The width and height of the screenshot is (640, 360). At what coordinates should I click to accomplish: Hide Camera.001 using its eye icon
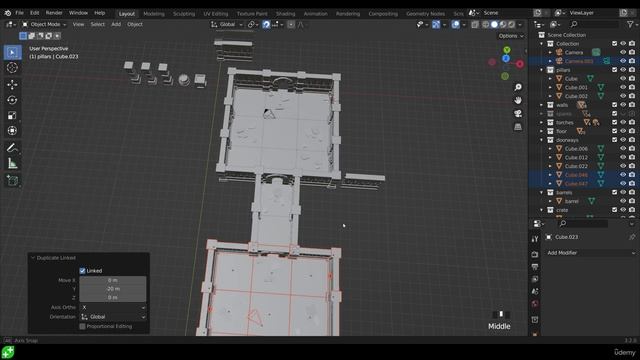[x=623, y=61]
